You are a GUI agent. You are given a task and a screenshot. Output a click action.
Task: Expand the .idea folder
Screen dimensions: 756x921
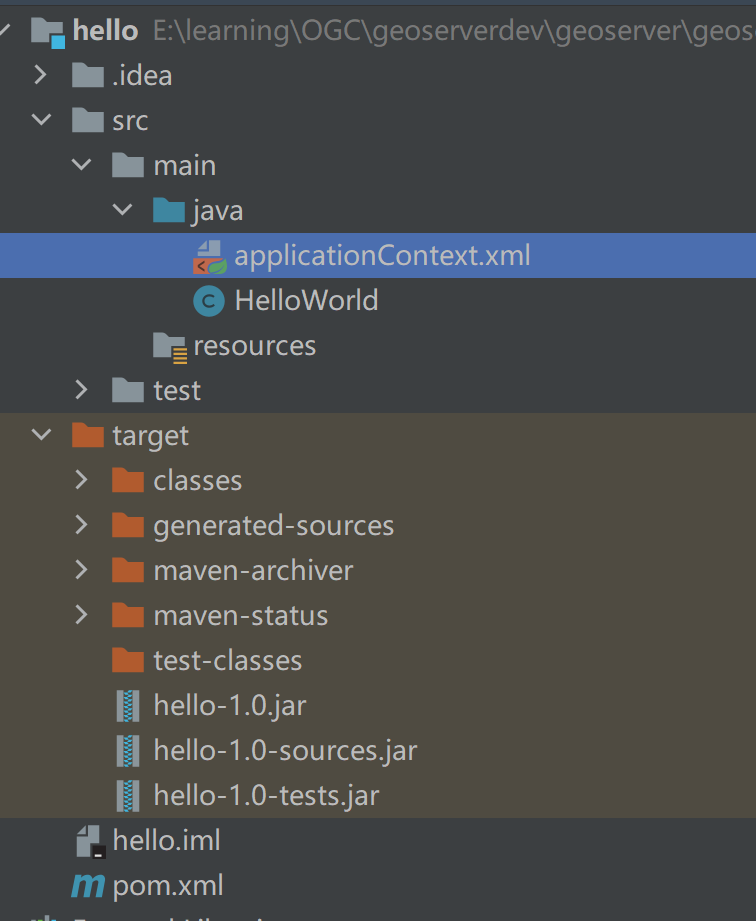click(41, 75)
